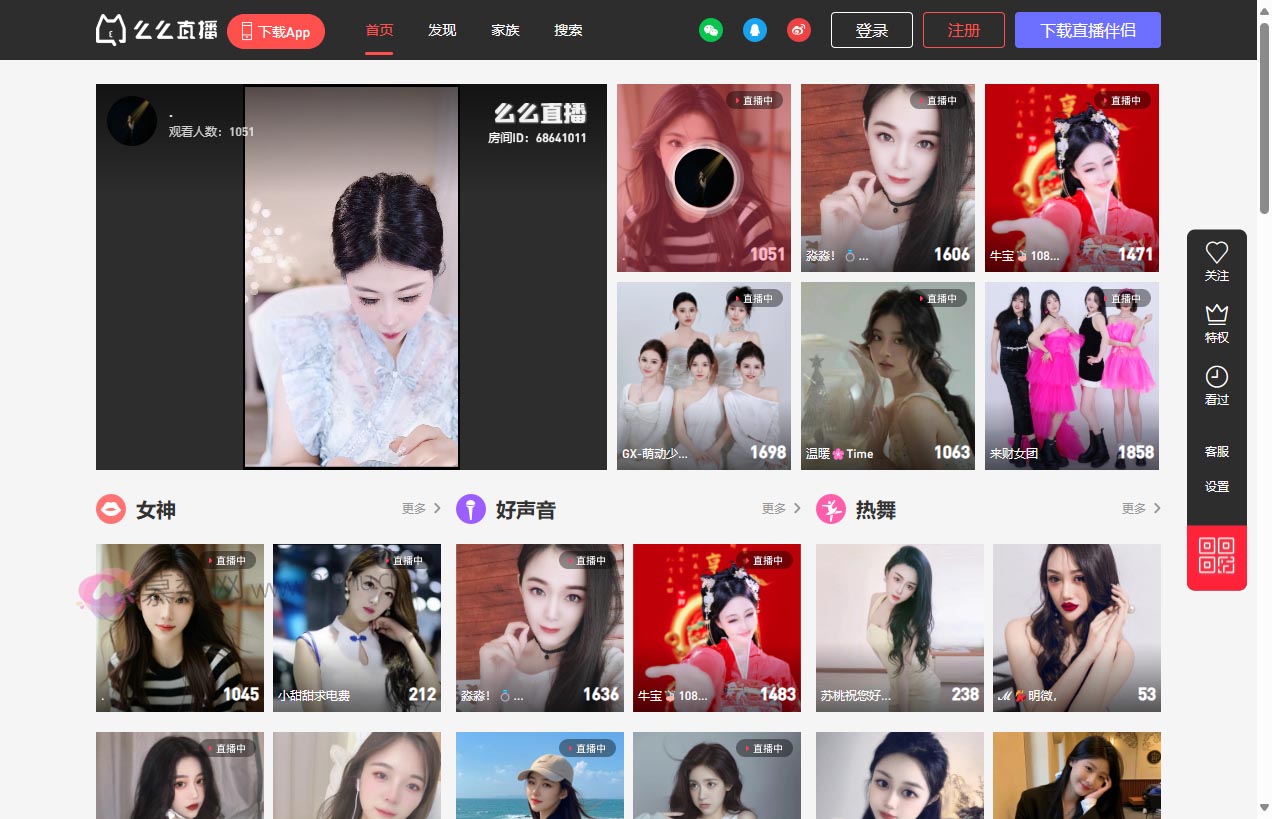Expand 更多 next to 女神 section
The width and height of the screenshot is (1272, 819).
point(421,509)
